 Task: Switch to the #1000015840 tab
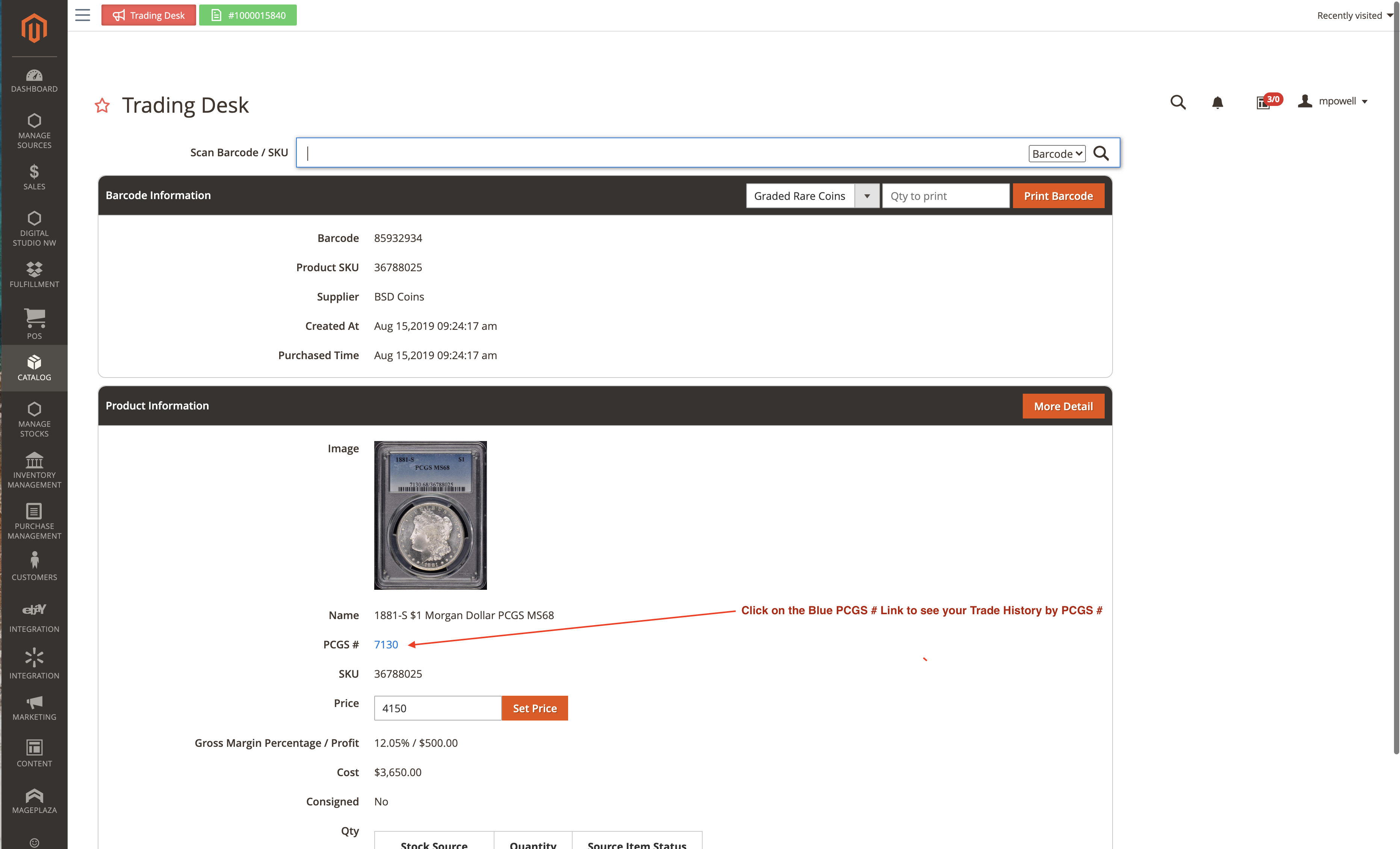pos(248,15)
